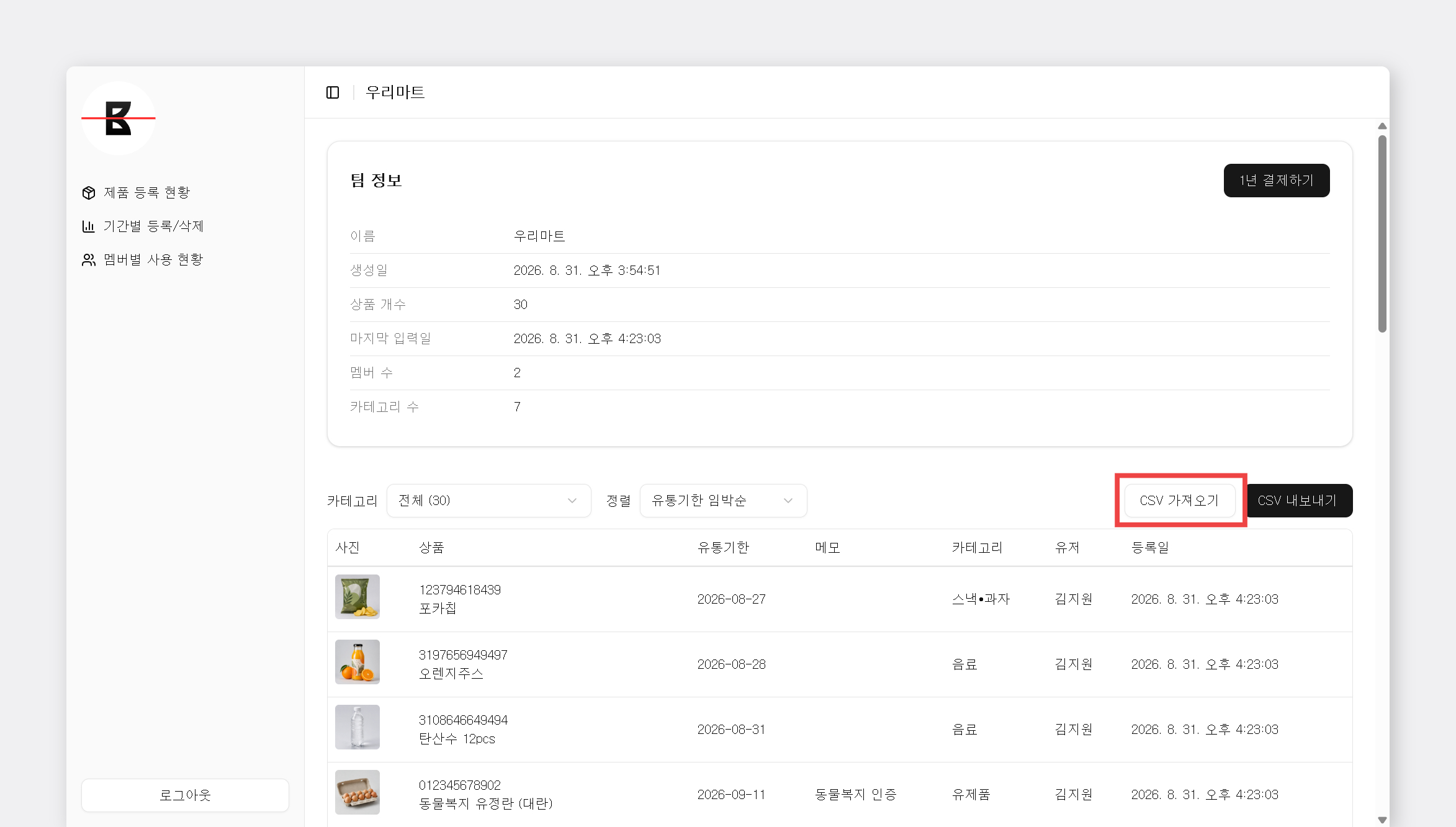Click the 카테고리 수 value 7
Viewport: 1456px width, 827px height.
pyautogui.click(x=517, y=407)
